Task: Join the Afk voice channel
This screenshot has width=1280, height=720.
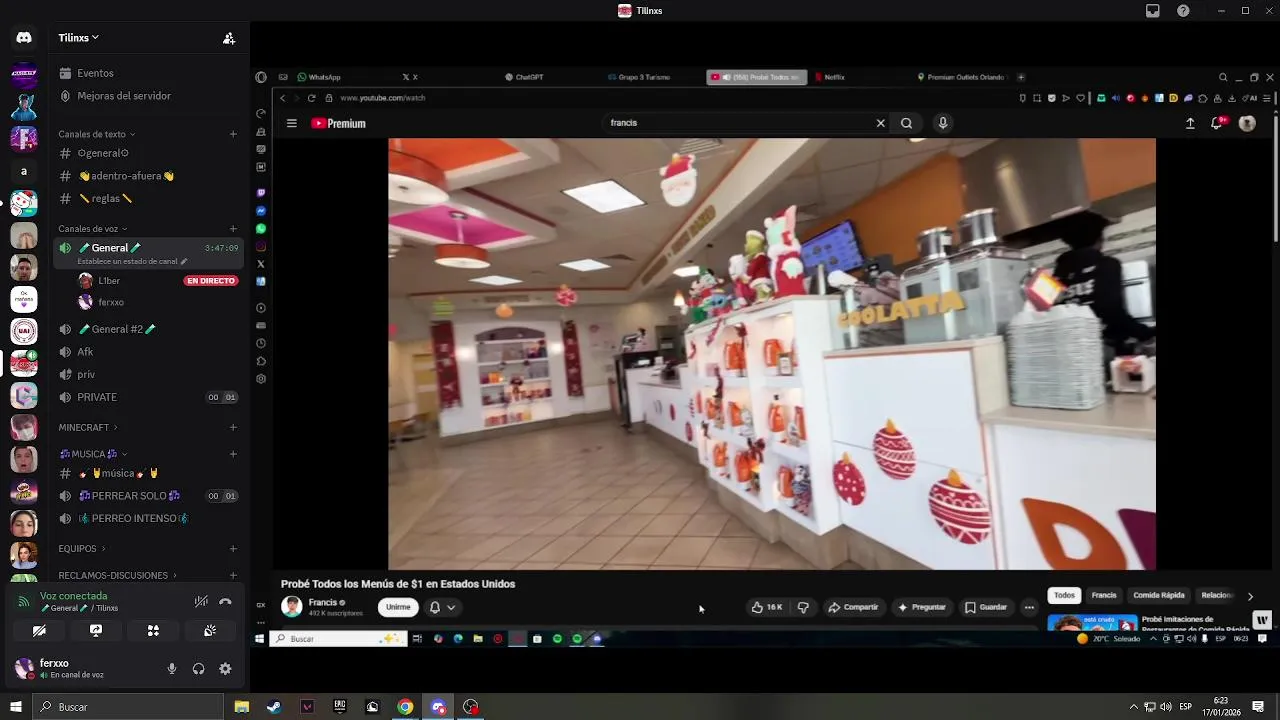Action: 148,352
